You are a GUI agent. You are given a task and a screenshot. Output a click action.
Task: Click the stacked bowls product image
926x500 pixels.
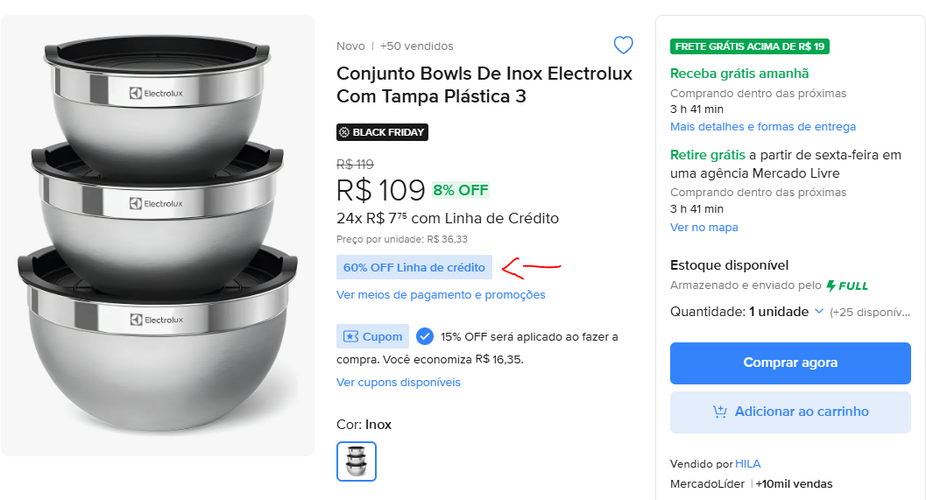click(157, 235)
